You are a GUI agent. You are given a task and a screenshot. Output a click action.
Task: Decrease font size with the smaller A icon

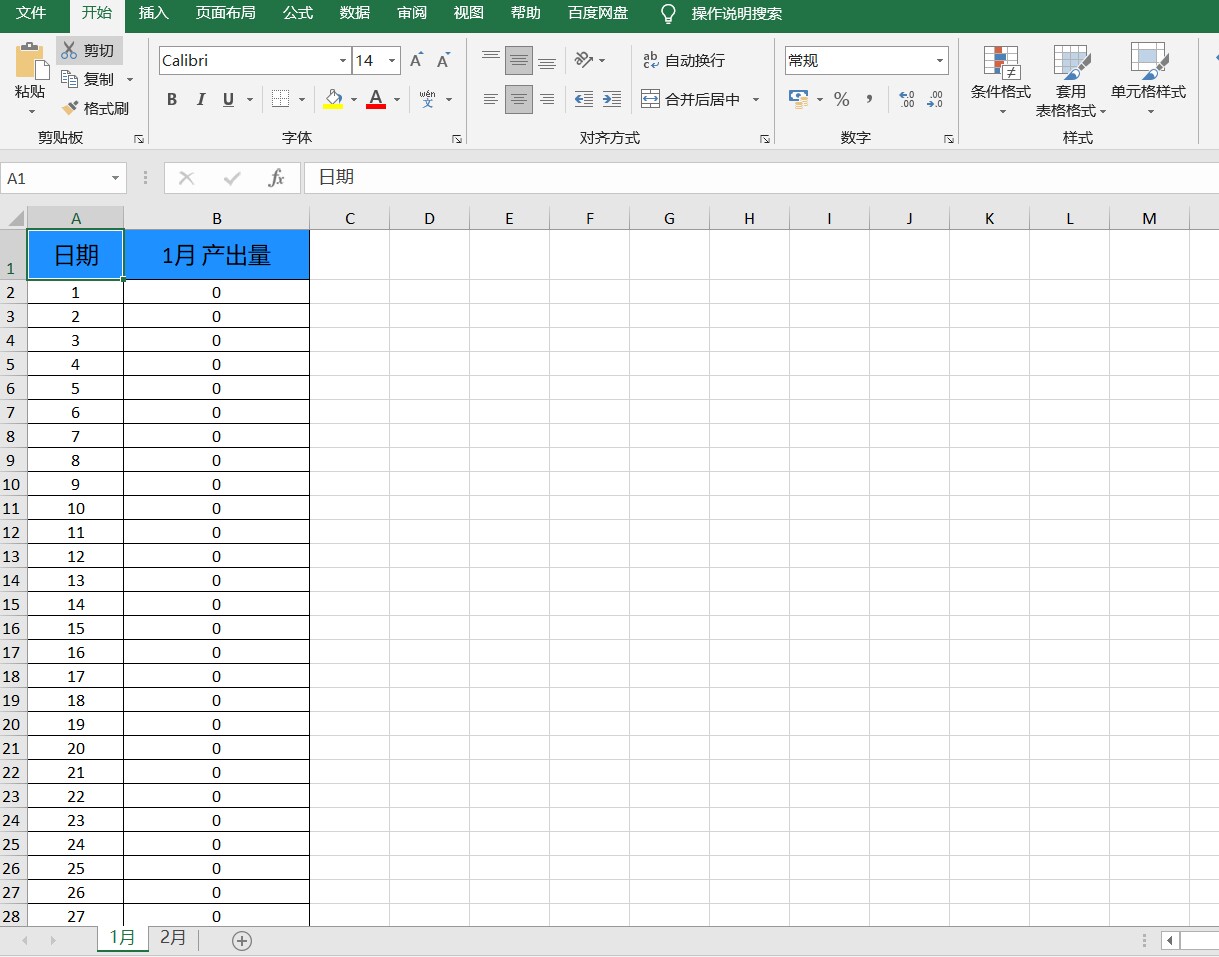click(x=443, y=61)
